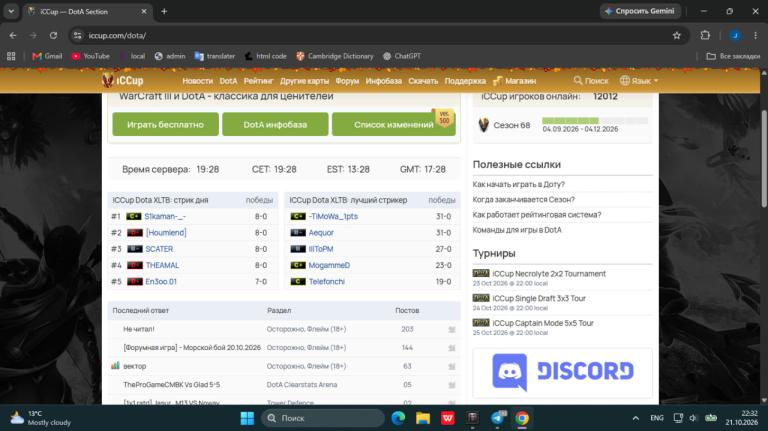The image size is (768, 431).
Task: Open player IIIToPM profile
Action: click(321, 249)
